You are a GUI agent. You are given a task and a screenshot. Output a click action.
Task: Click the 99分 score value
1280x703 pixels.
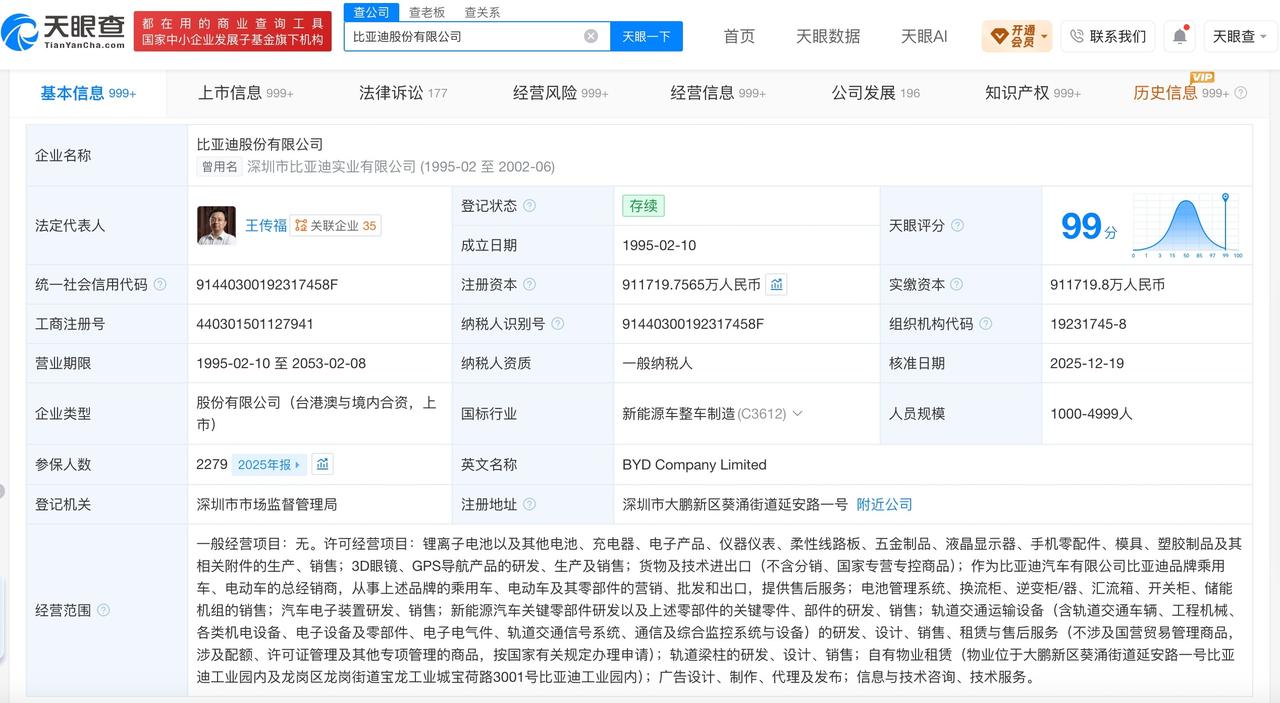(x=1089, y=227)
